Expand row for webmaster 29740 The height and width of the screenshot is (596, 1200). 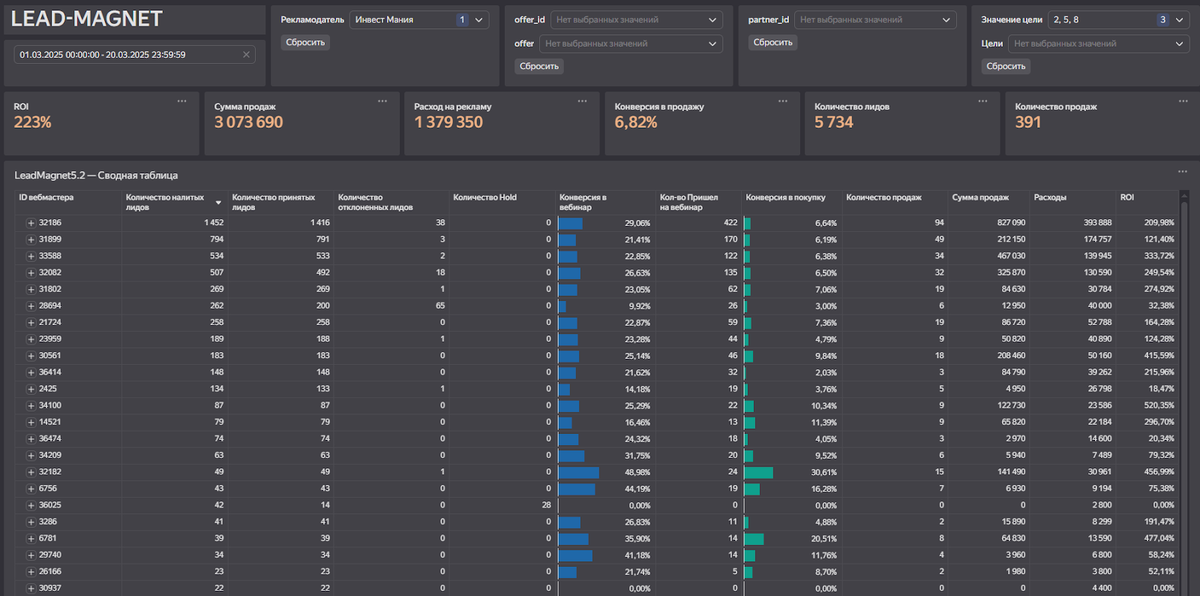[30, 555]
